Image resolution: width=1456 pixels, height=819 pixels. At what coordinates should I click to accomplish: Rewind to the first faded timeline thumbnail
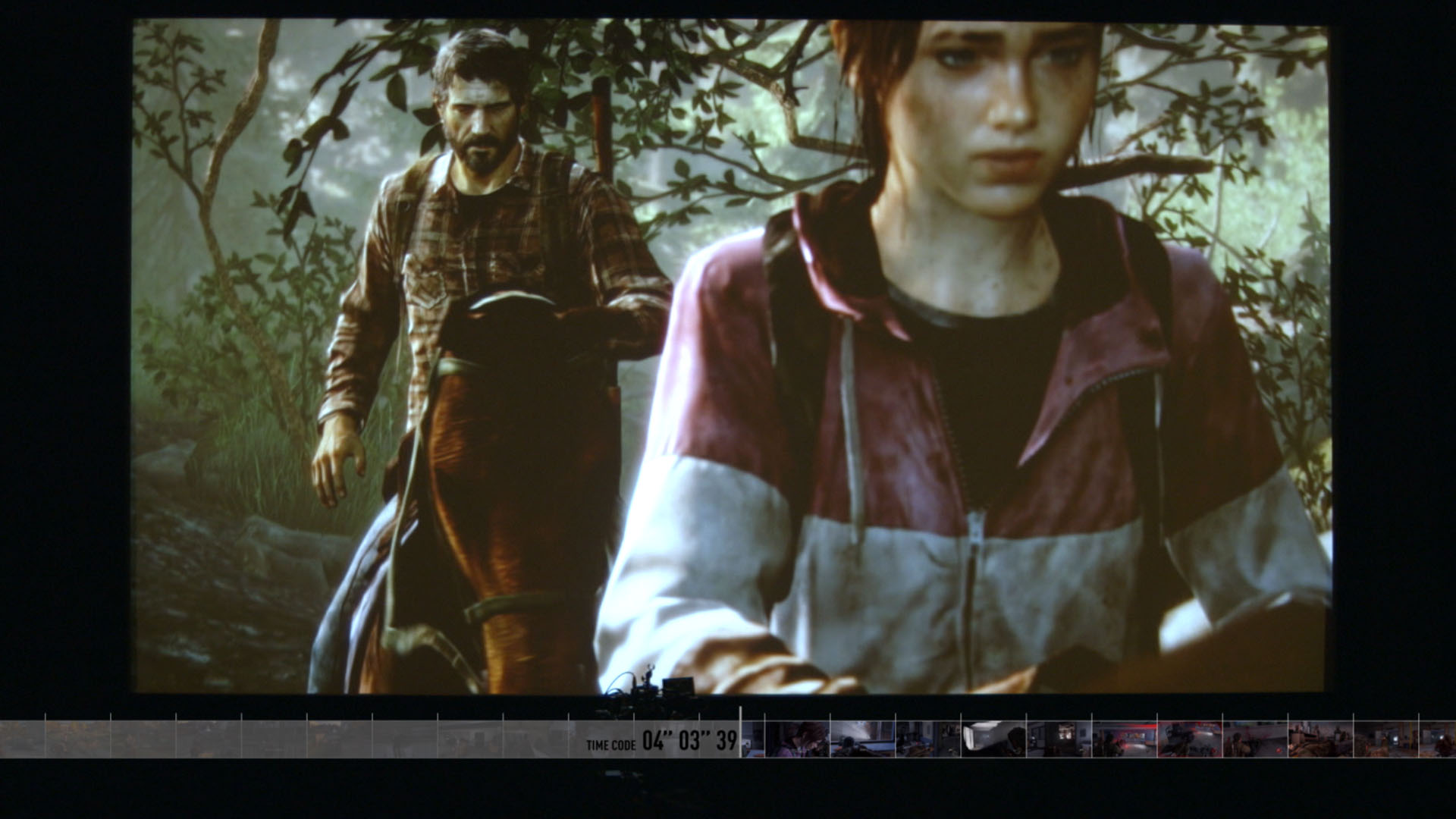[23, 739]
